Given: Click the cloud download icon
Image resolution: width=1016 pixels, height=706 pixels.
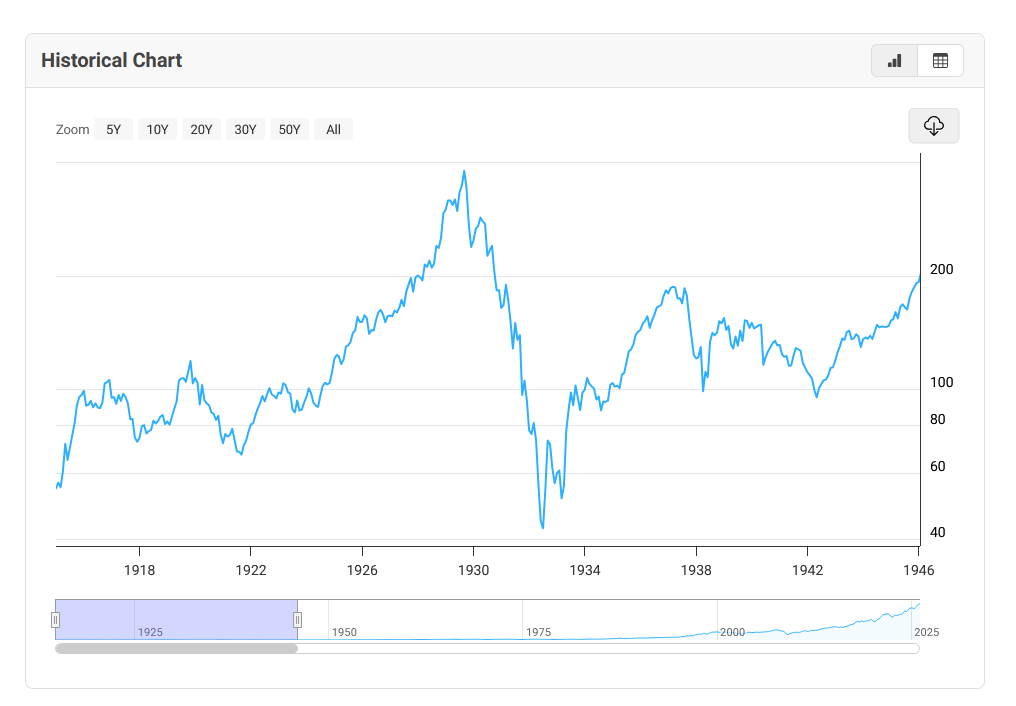Looking at the screenshot, I should coord(933,126).
